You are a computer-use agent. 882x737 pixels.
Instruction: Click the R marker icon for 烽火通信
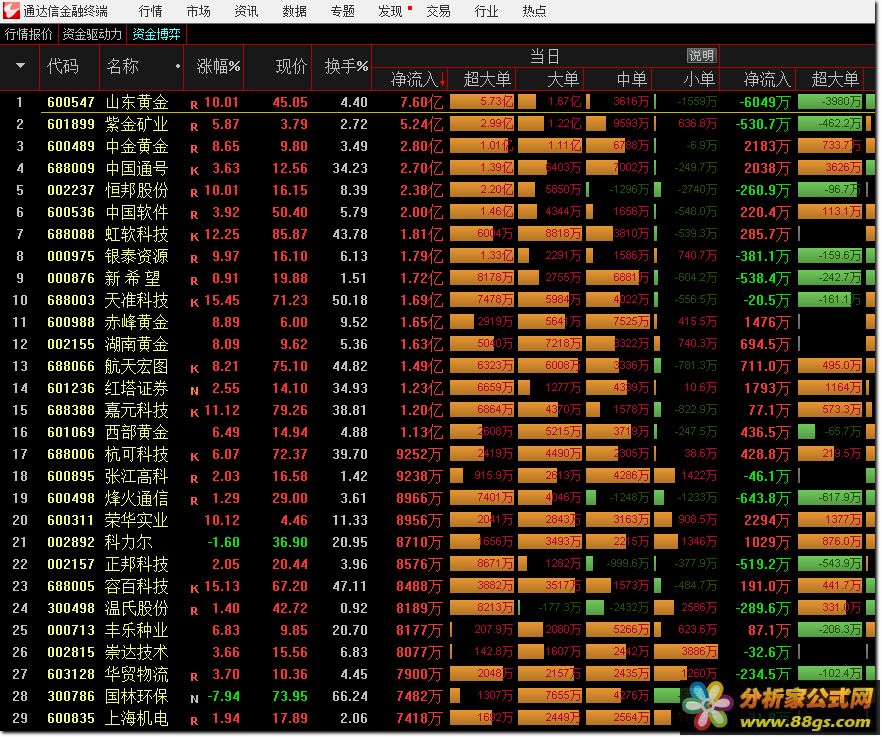pos(194,501)
